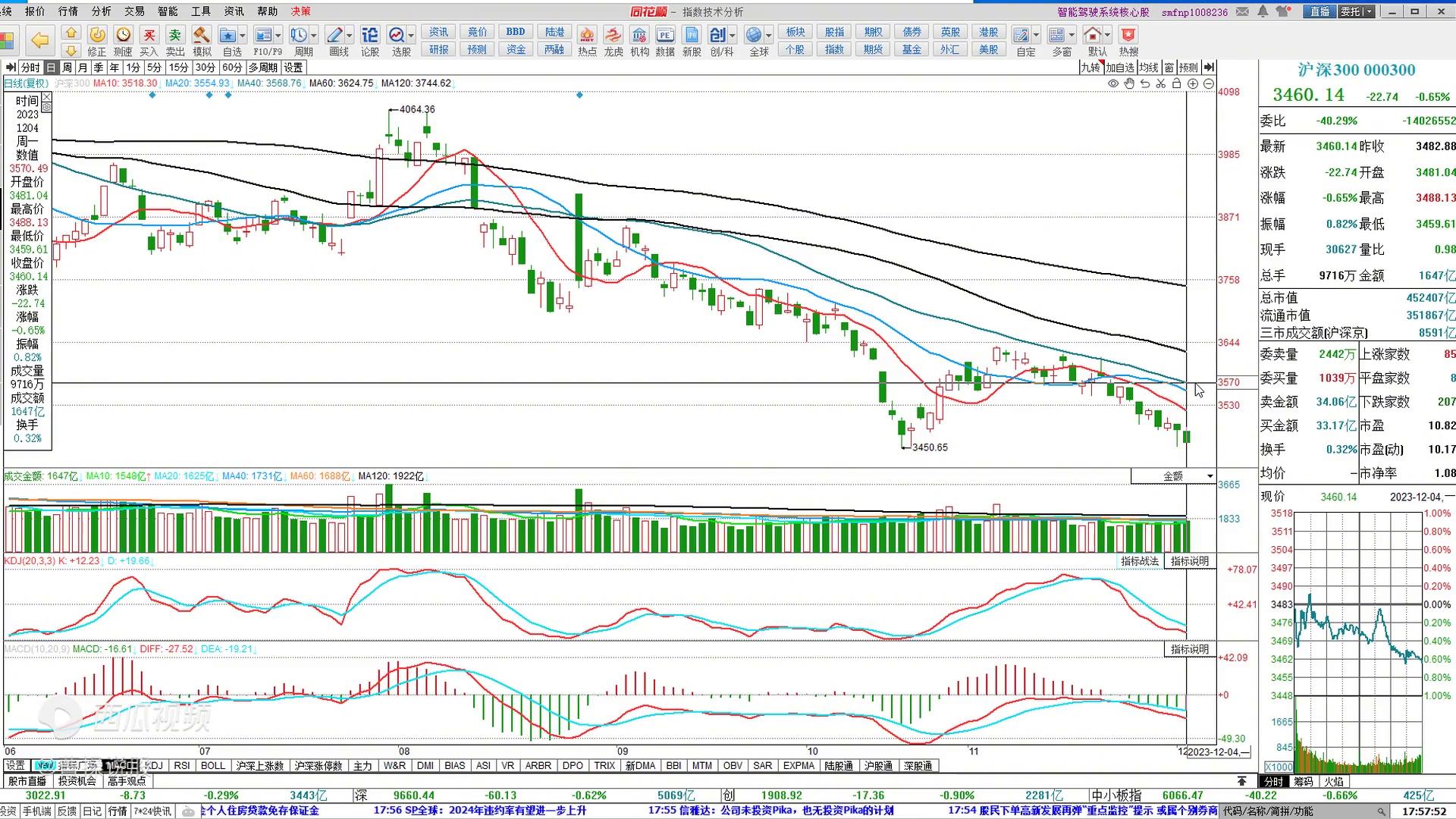The width and height of the screenshot is (1456, 819).
Task: Toggle the eye visibility icon above chart
Action: pyautogui.click(x=1113, y=84)
